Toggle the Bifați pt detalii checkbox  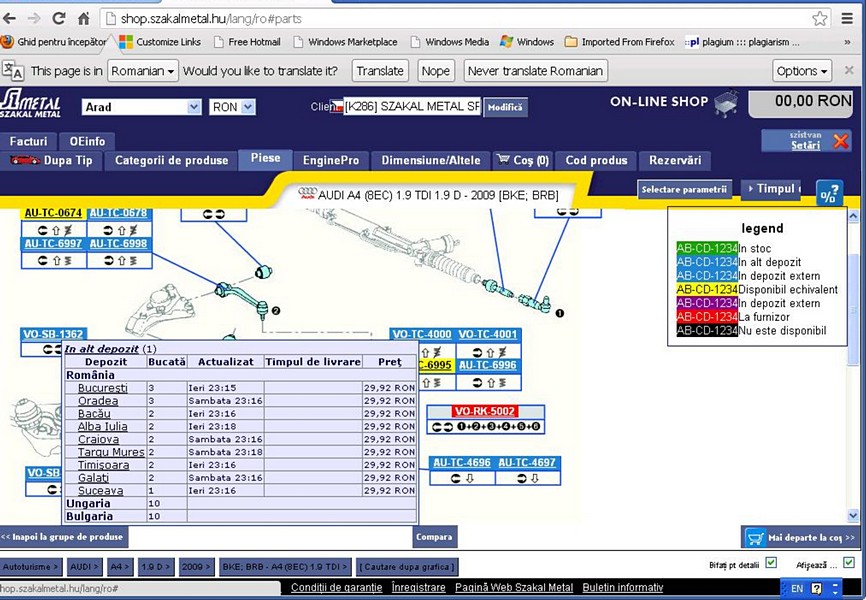click(x=771, y=562)
